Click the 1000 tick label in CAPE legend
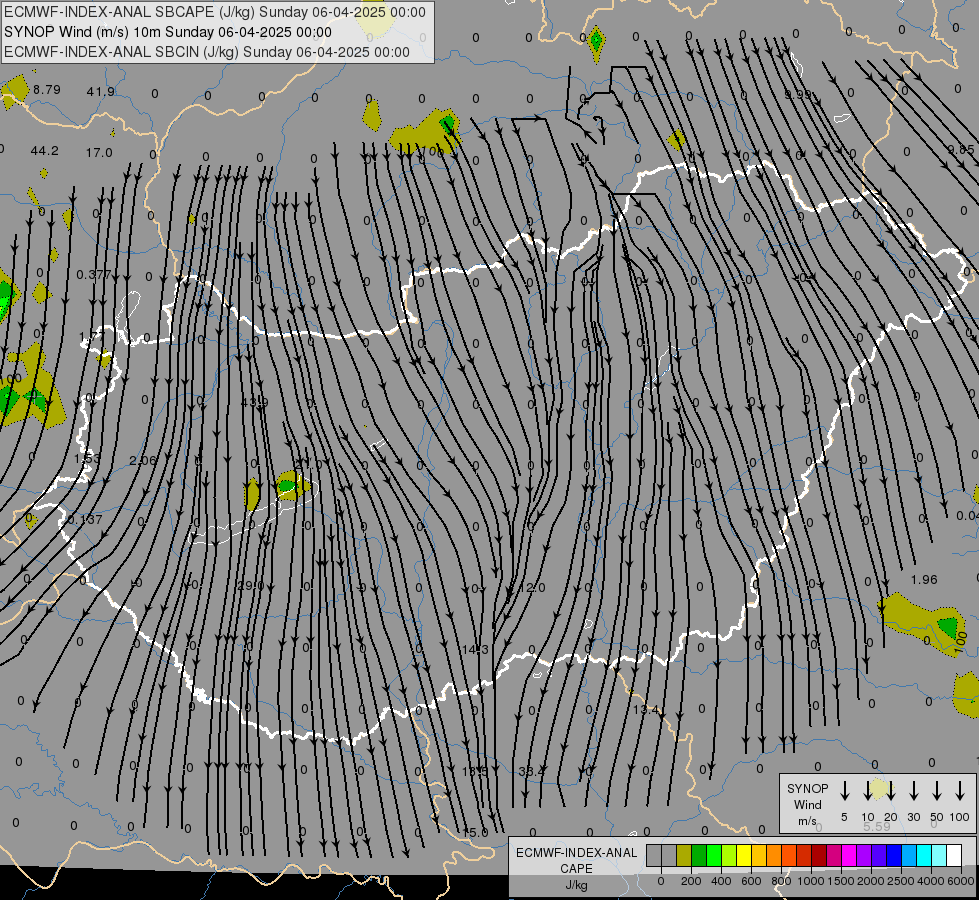The height and width of the screenshot is (900, 979). 810,881
